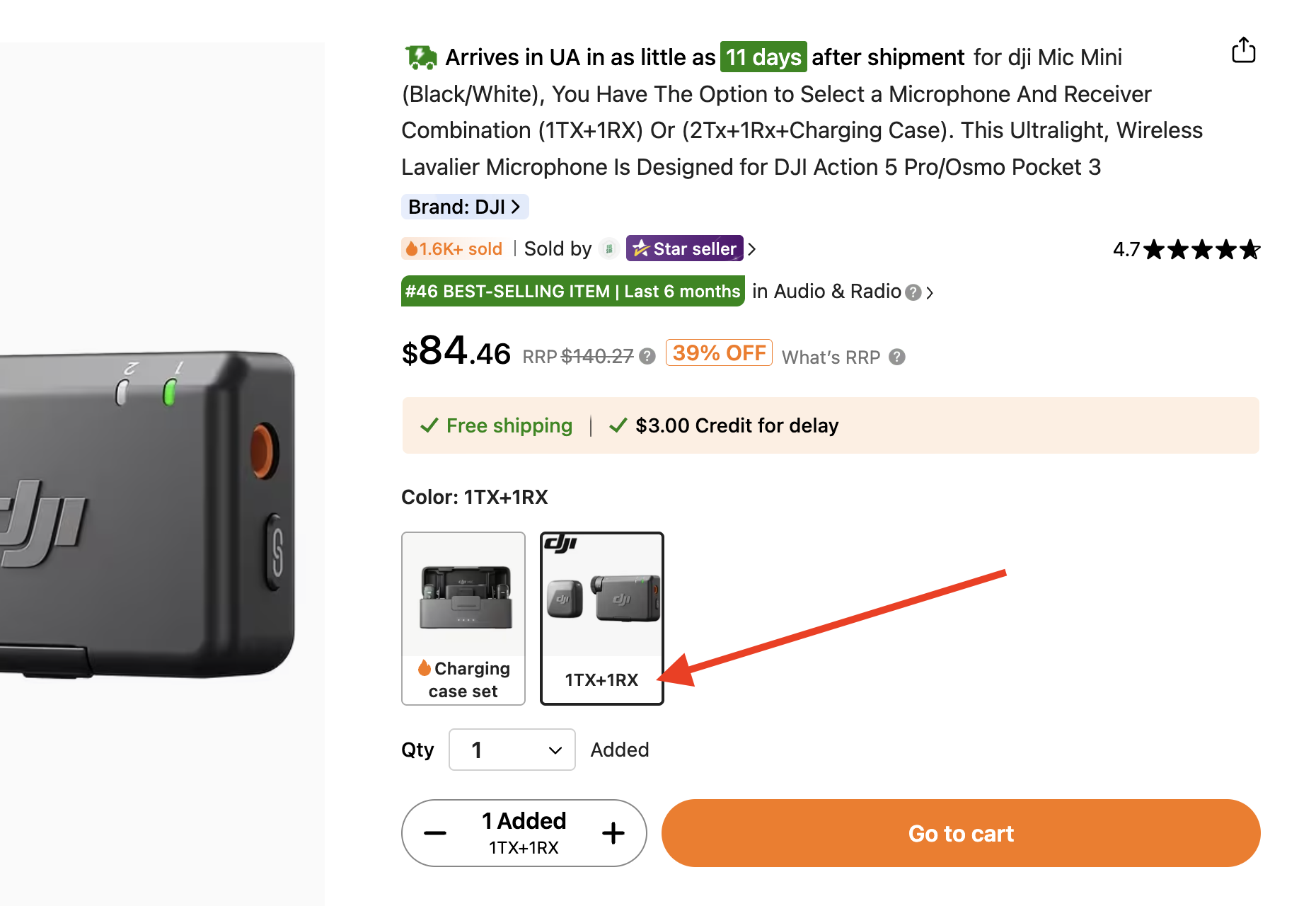Viewport: 1316px width, 906px height.
Task: Decrease quantity with the minus icon
Action: coord(435,833)
